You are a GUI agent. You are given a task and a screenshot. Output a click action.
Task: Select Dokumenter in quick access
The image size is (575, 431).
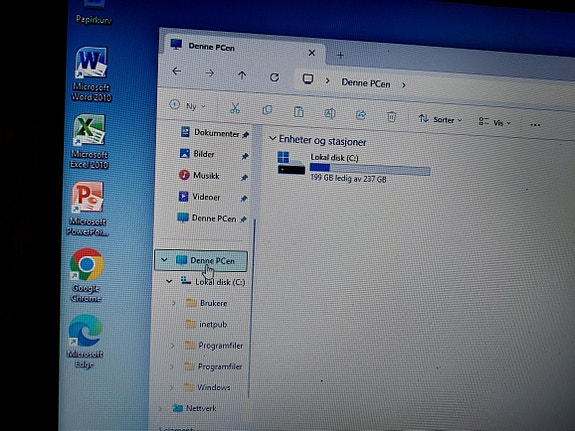(x=215, y=133)
